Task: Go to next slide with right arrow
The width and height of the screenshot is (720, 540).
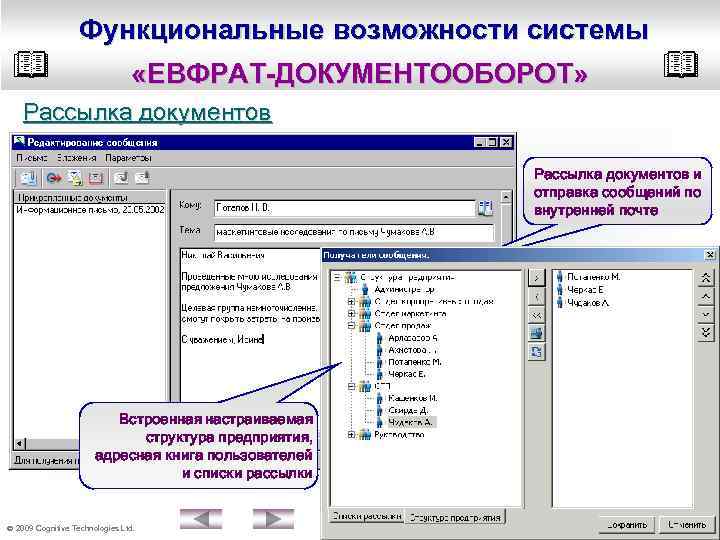Action: click(273, 519)
